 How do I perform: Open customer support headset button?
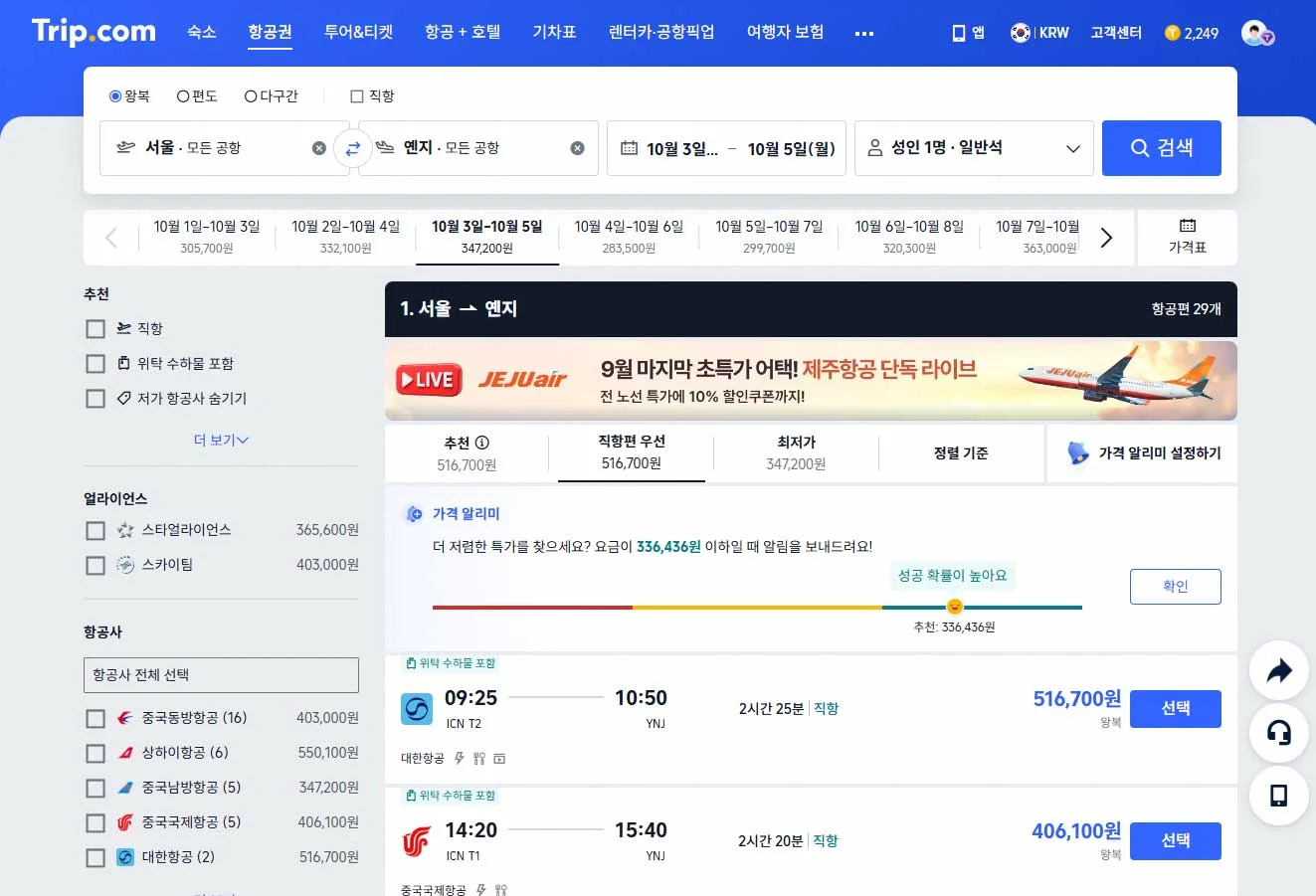coord(1279,733)
